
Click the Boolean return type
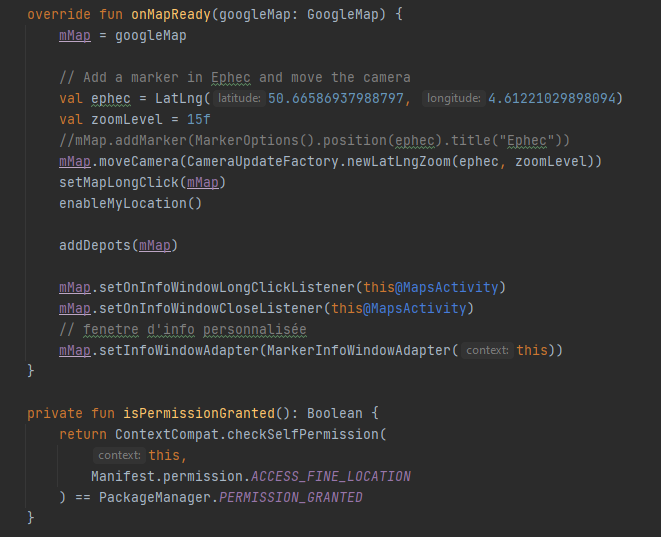point(334,414)
